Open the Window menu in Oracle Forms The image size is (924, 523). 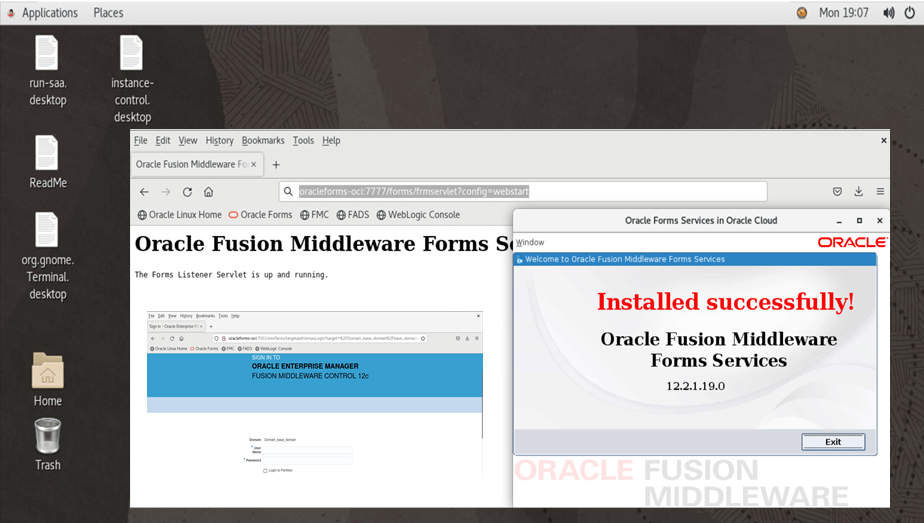point(530,242)
